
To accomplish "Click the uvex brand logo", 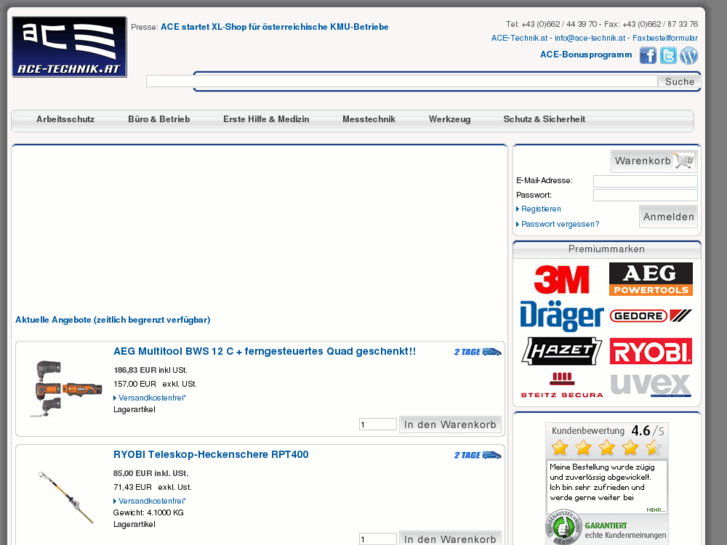I will [x=650, y=385].
